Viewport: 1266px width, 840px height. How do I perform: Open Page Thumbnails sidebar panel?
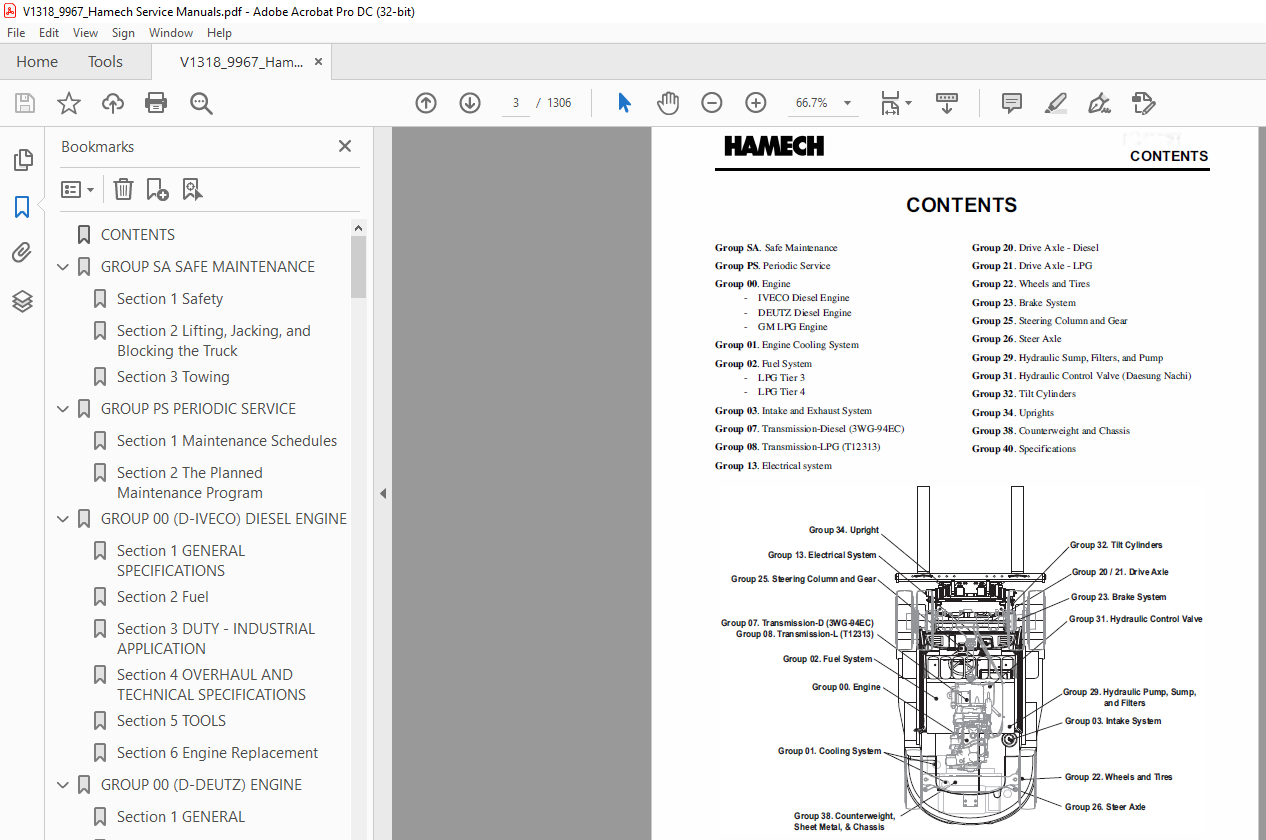pos(22,160)
